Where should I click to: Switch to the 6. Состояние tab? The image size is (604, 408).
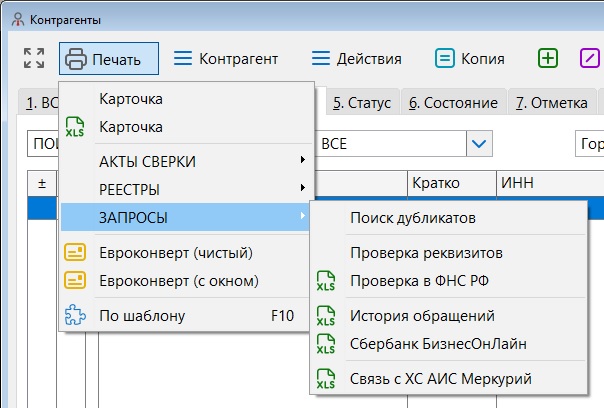(x=453, y=103)
